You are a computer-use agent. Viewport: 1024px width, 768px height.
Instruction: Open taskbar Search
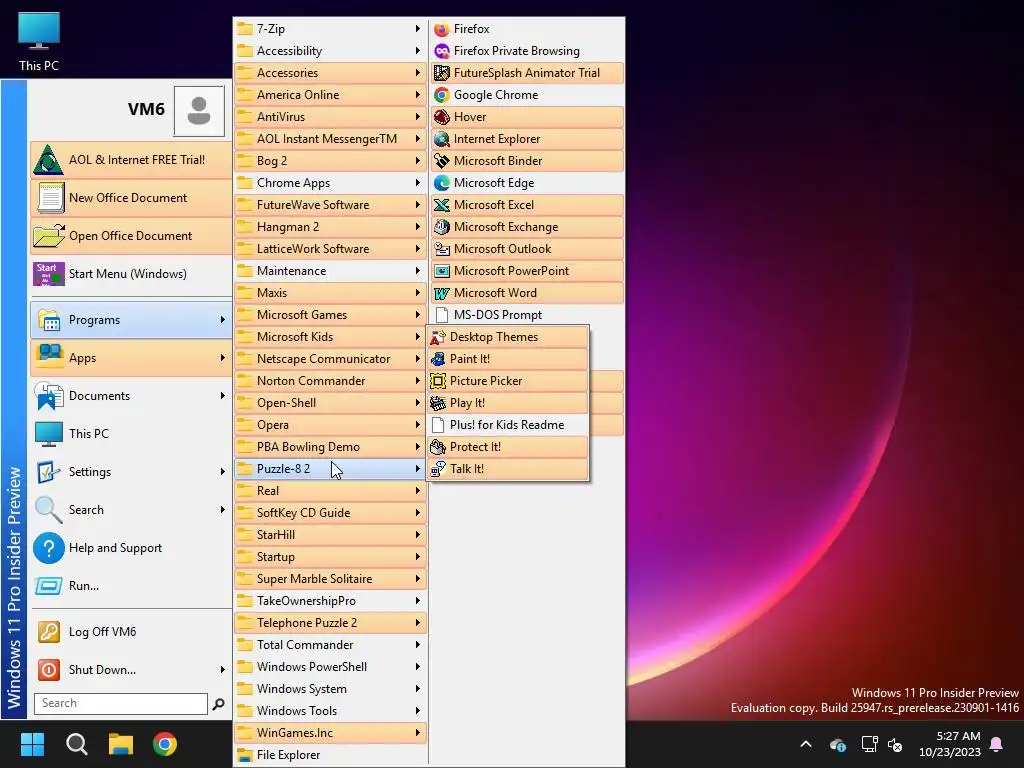pyautogui.click(x=76, y=744)
